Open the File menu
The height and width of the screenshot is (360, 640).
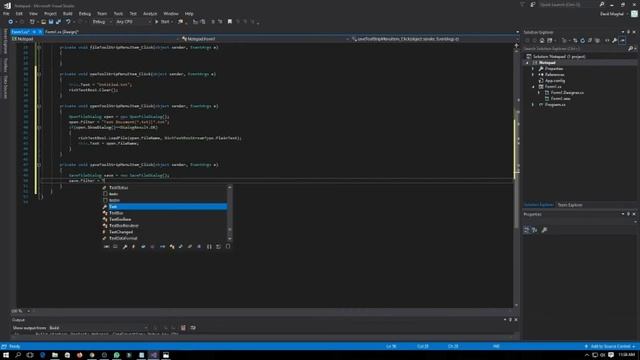(x=6, y=13)
